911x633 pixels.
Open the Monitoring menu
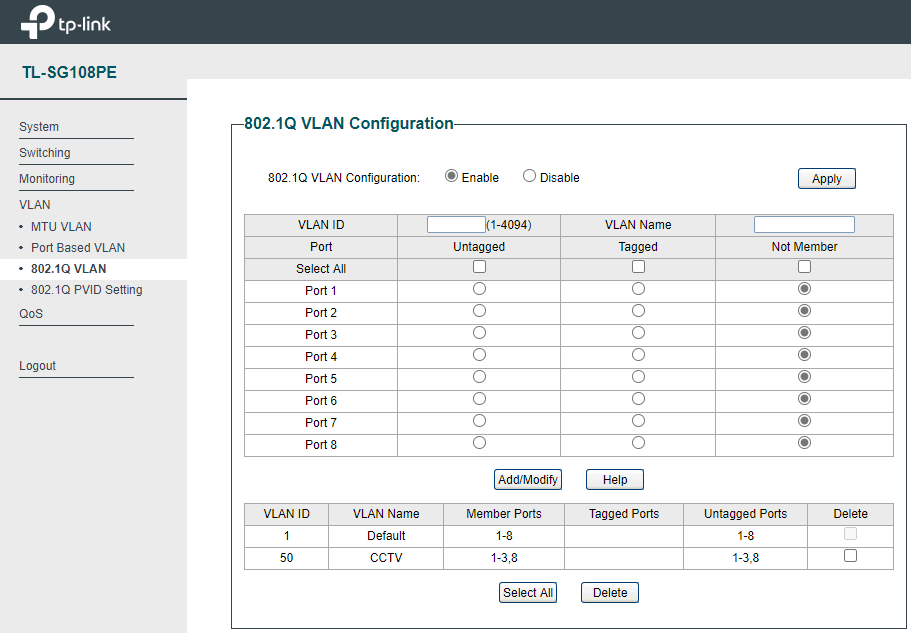coord(47,179)
